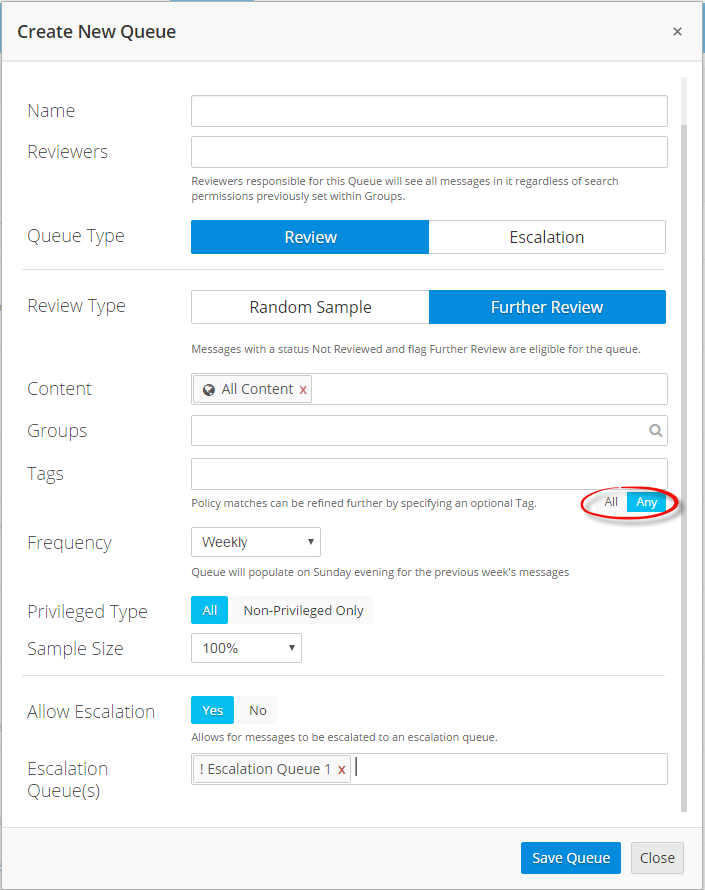Click the exclamation marker on Escalation Queue 1

point(200,769)
